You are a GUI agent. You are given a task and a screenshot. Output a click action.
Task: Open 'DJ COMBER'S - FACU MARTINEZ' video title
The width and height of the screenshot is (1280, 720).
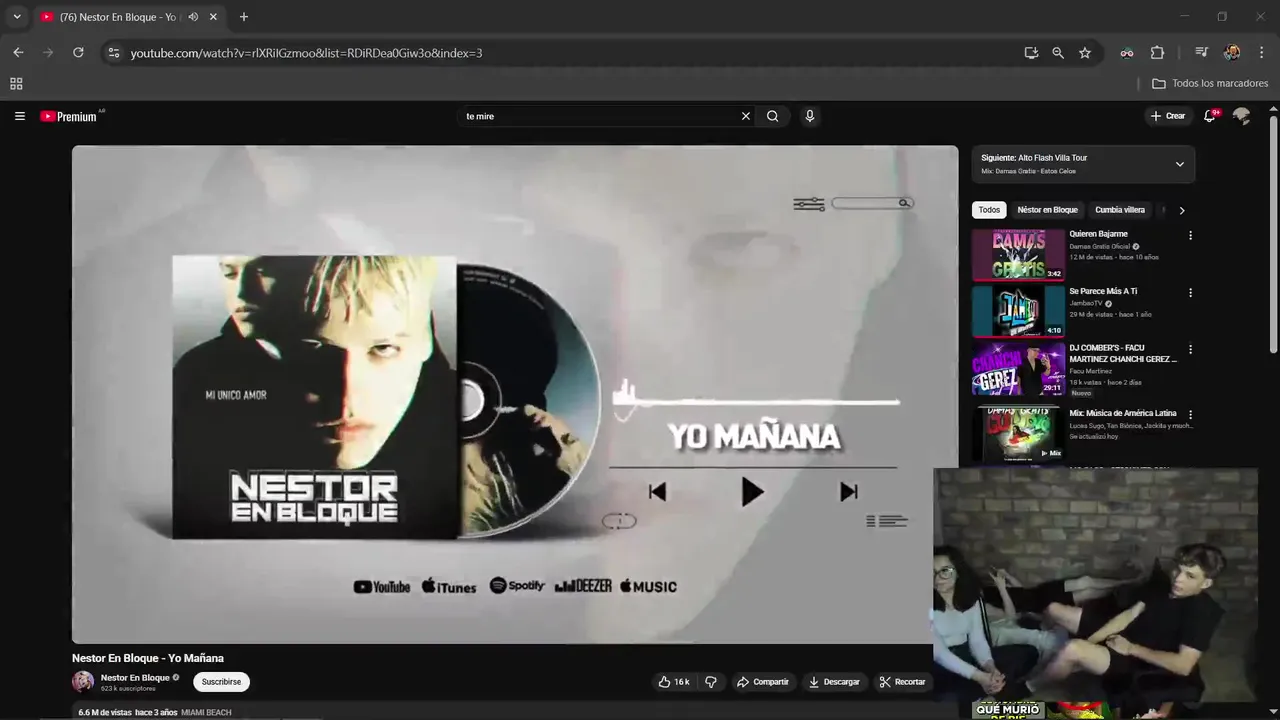coord(1123,353)
